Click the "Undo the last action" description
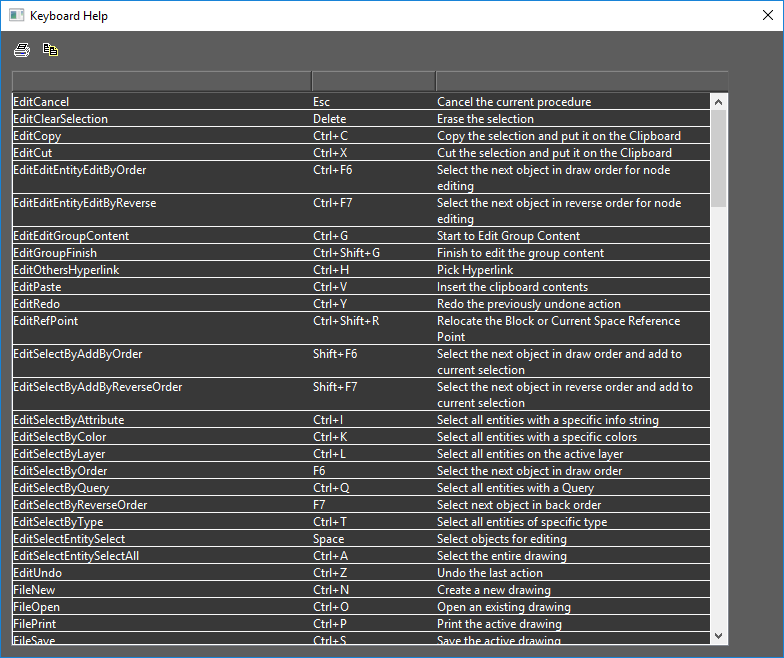Screen dimensions: 784x658 490,573
